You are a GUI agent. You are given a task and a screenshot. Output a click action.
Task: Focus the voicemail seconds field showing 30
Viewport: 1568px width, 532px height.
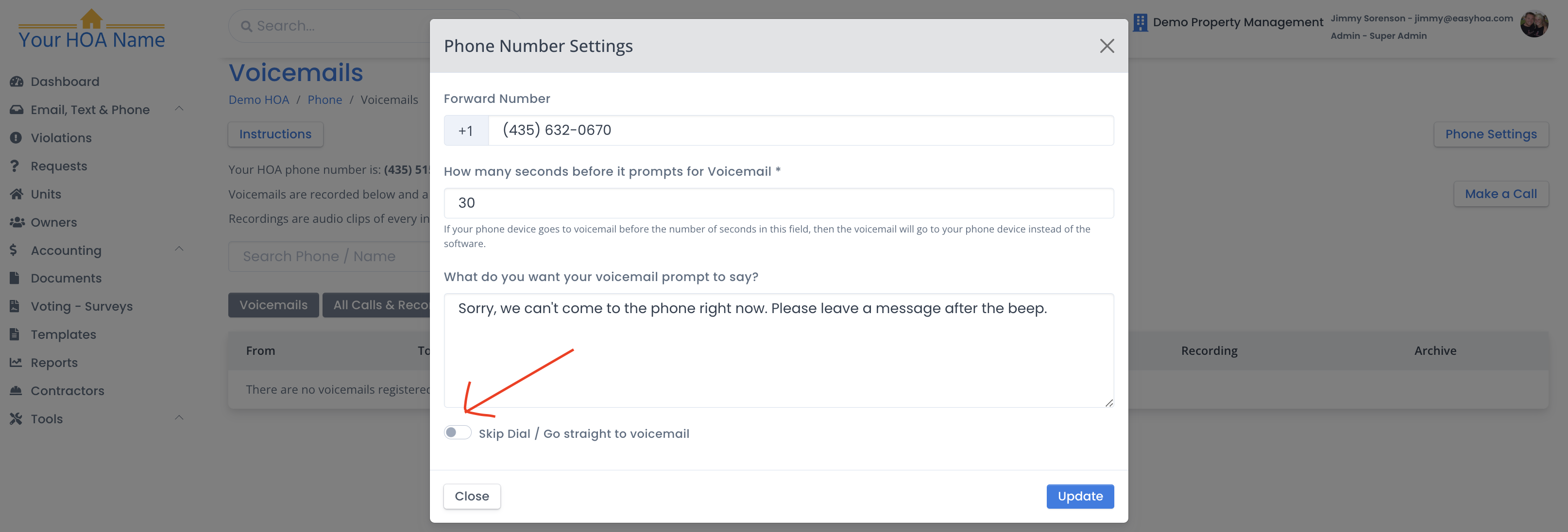coord(779,203)
